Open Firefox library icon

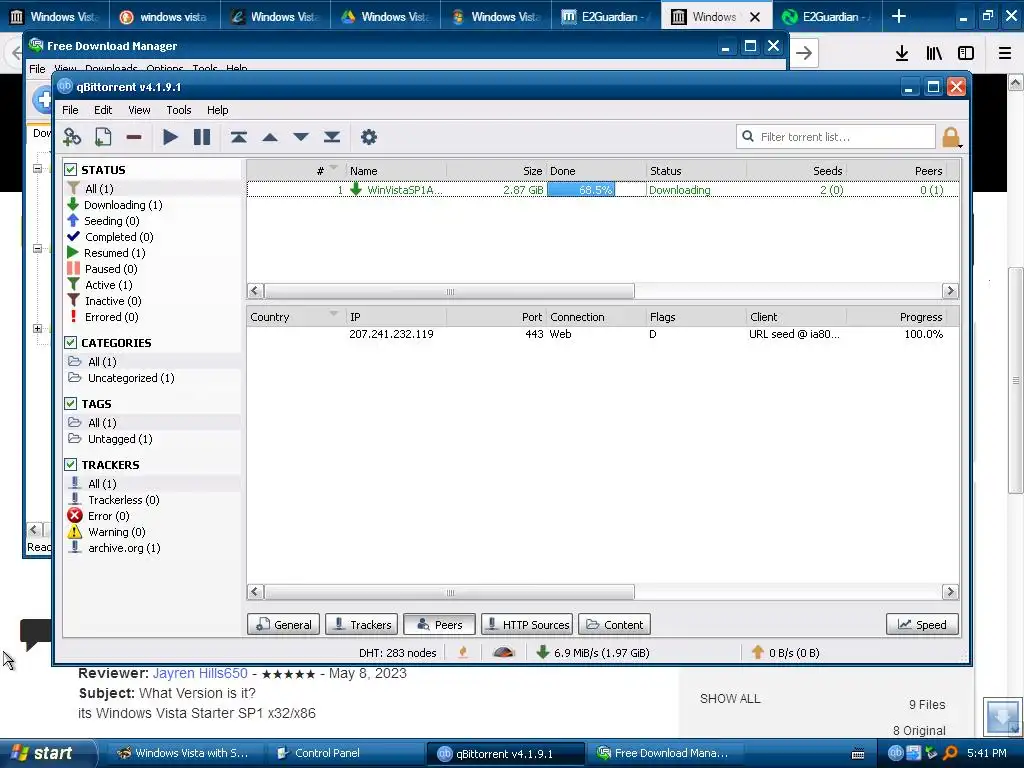pos(934,53)
